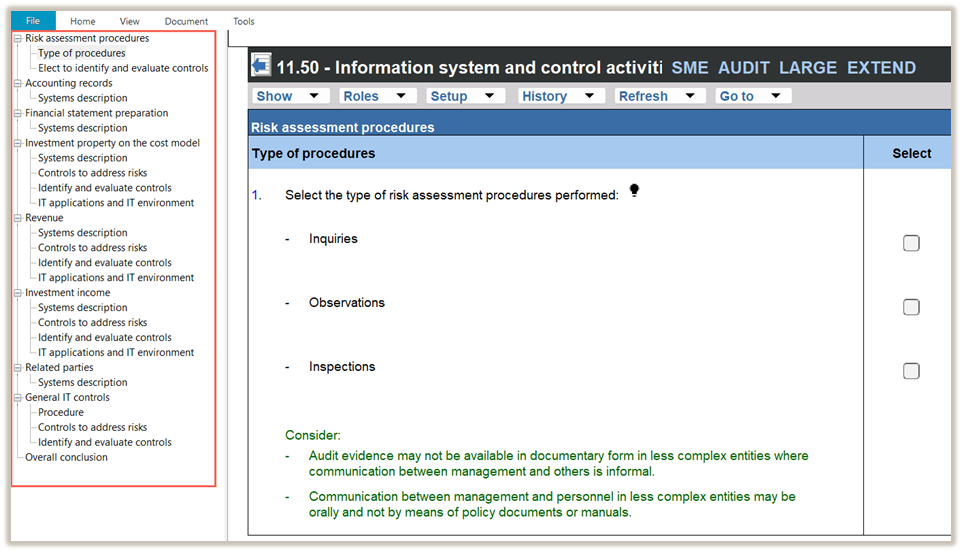Image resolution: width=962 pixels, height=552 pixels.
Task: Open the File menu
Action: point(33,20)
